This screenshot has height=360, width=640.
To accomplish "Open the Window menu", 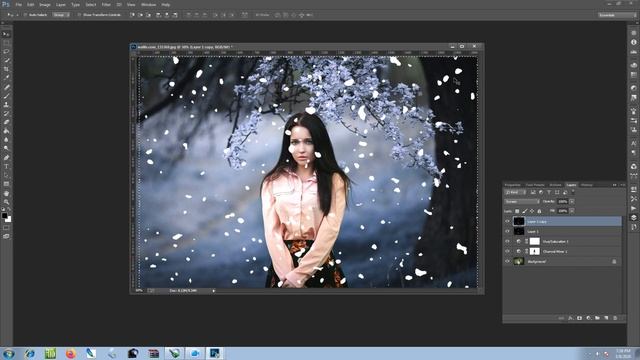I will click(x=148, y=4).
